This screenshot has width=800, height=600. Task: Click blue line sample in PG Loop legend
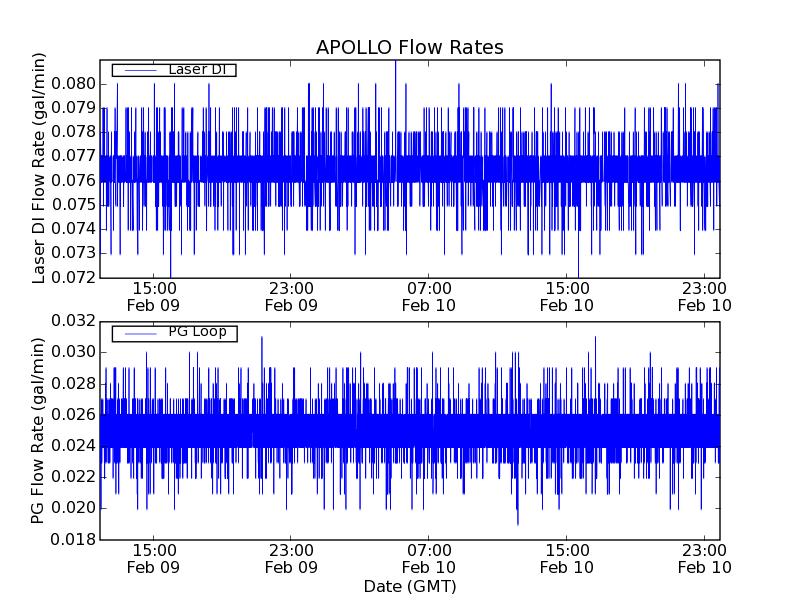click(x=139, y=333)
